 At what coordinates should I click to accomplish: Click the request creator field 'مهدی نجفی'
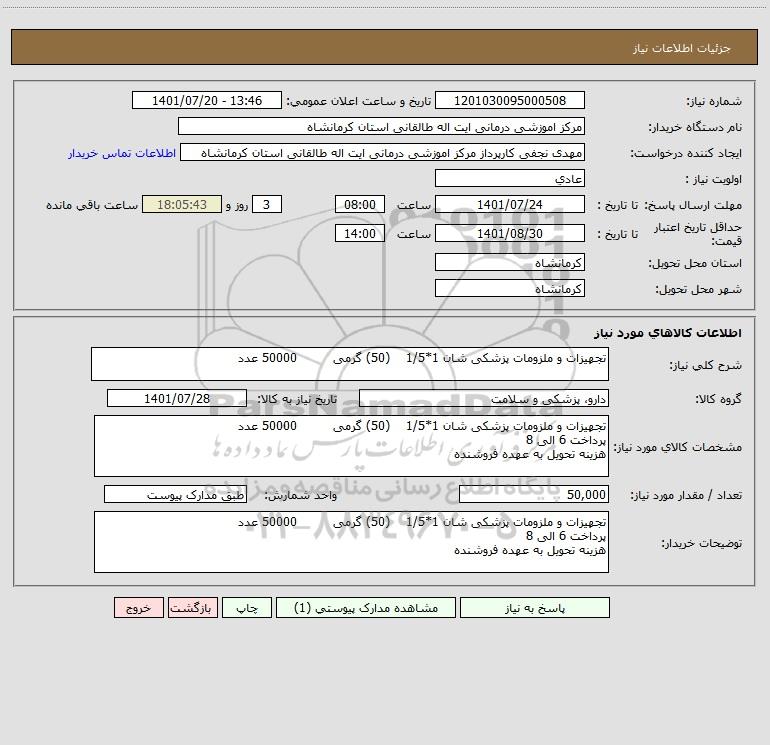(x=383, y=152)
